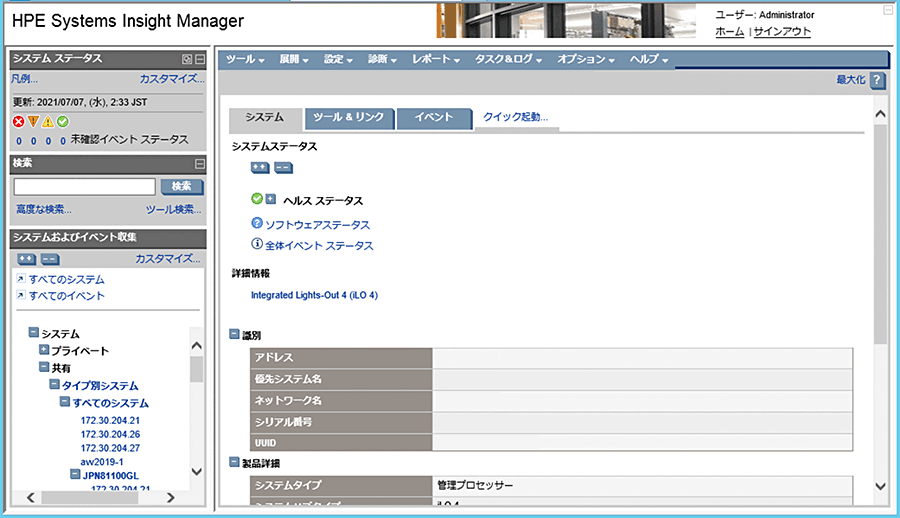
Task: Open the 設定 menu
Action: click(338, 59)
